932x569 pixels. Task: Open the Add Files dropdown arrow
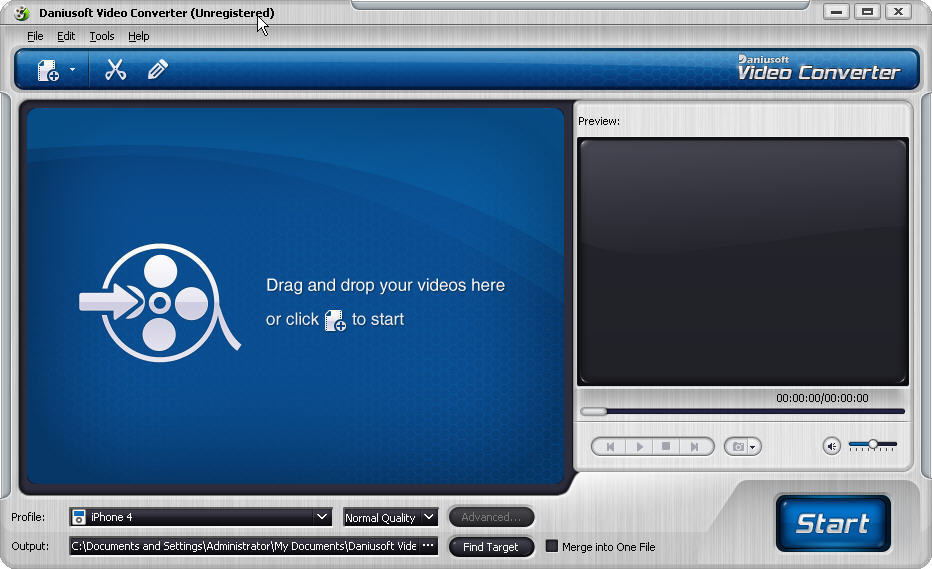(x=73, y=70)
